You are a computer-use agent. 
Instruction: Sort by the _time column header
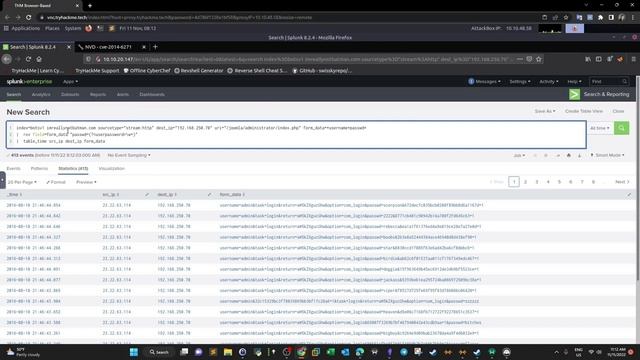point(14,194)
